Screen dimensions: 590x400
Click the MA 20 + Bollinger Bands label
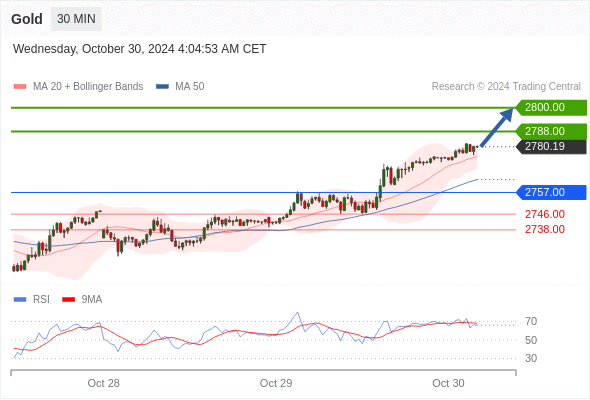(x=88, y=87)
